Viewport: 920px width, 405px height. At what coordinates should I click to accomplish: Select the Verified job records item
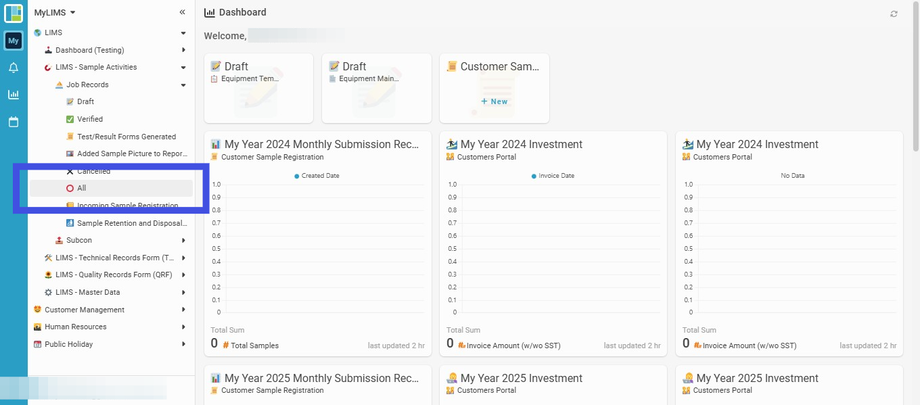click(x=90, y=119)
